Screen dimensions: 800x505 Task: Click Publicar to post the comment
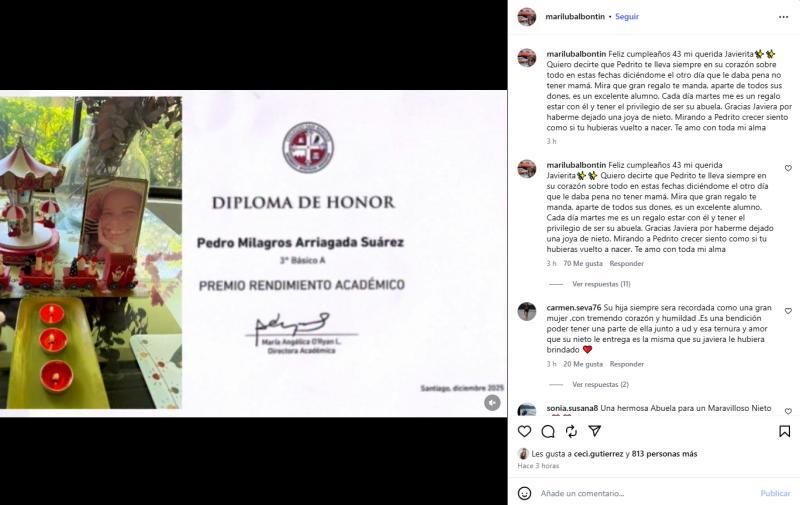(776, 493)
